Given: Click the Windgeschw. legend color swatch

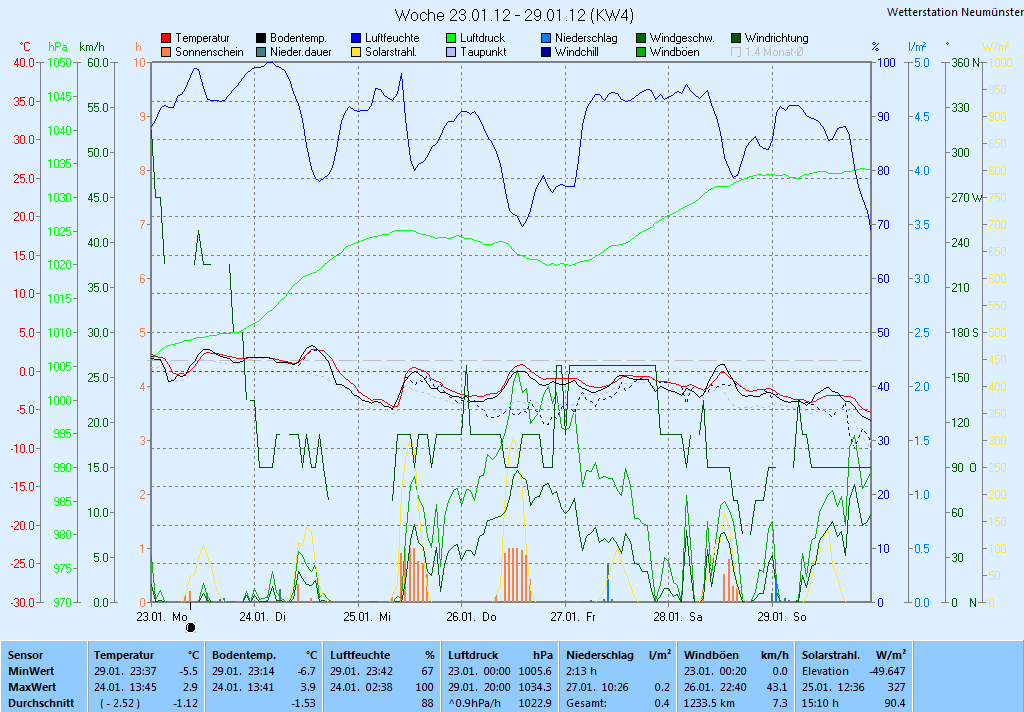Looking at the screenshot, I should point(641,39).
